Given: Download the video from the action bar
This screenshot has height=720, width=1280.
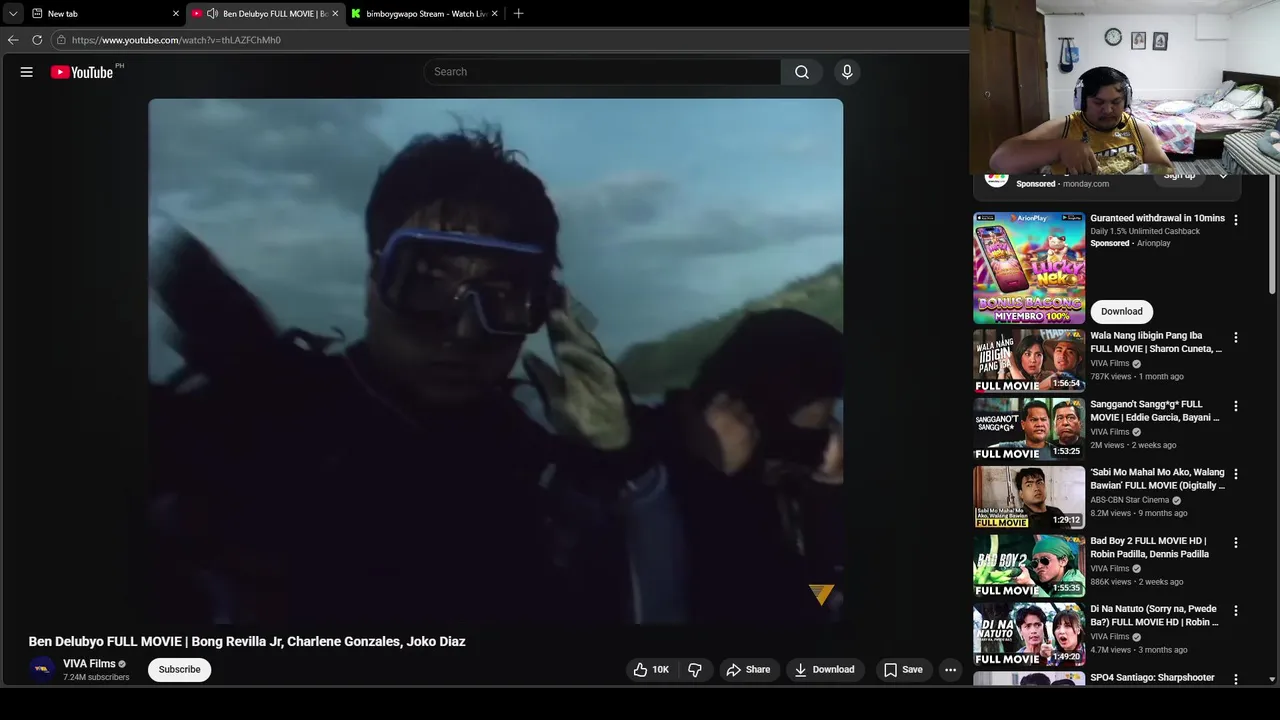Looking at the screenshot, I should click(825, 670).
